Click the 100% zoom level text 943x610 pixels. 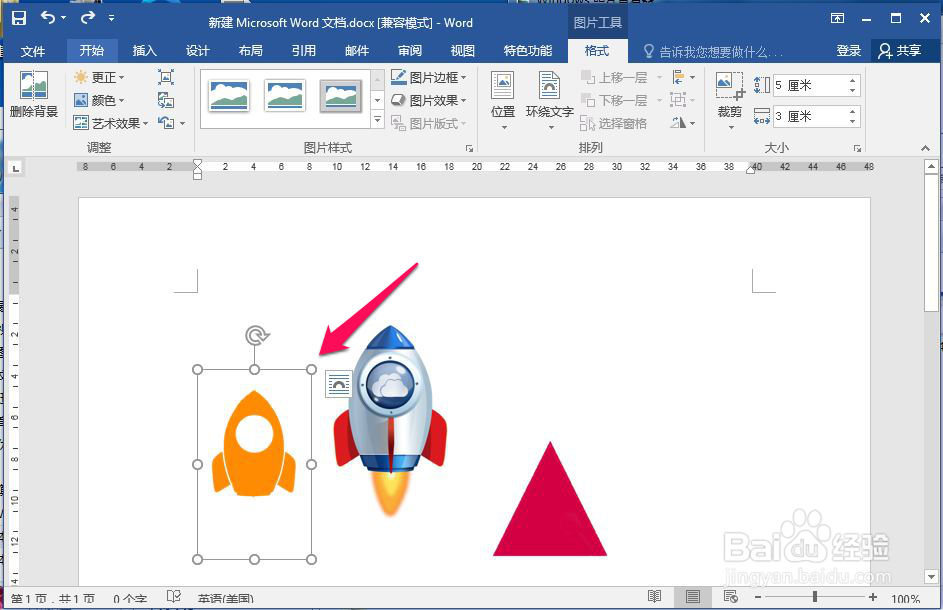tap(905, 598)
